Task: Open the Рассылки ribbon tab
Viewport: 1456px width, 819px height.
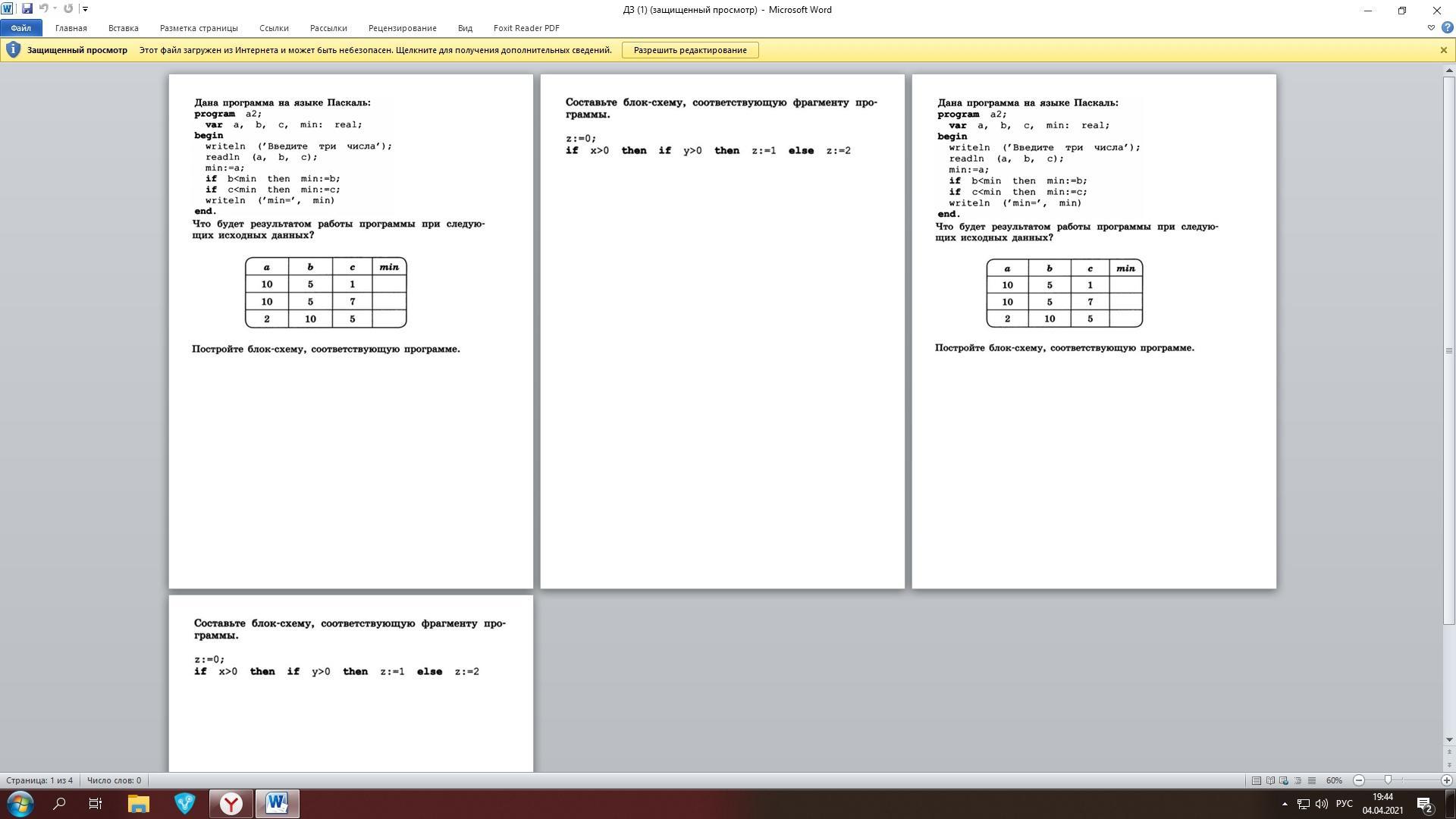Action: tap(328, 28)
